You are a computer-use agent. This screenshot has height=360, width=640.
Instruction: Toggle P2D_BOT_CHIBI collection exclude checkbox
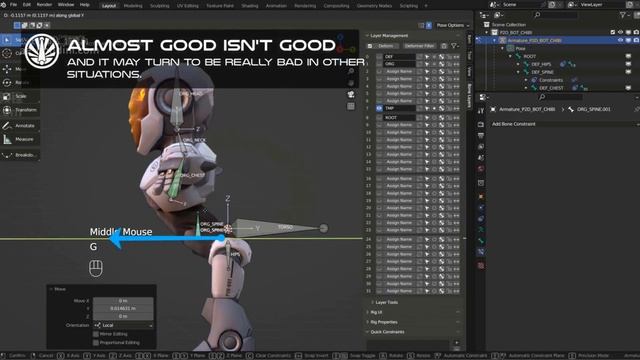tap(613, 33)
